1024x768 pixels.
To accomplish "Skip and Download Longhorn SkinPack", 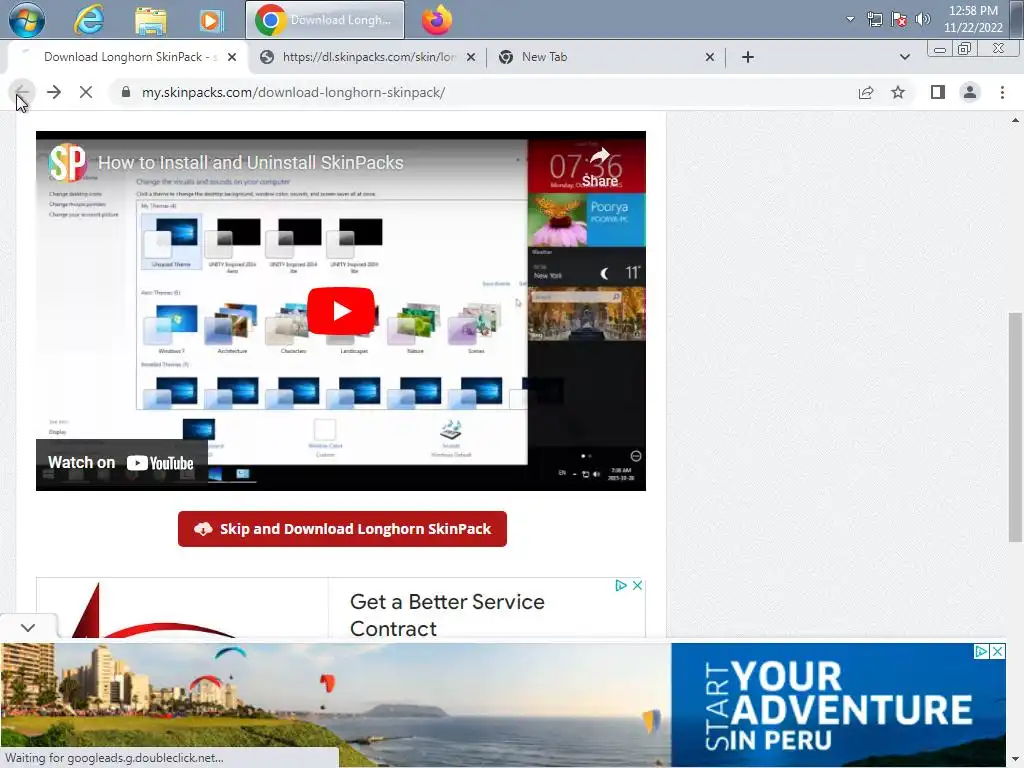I will click(342, 529).
